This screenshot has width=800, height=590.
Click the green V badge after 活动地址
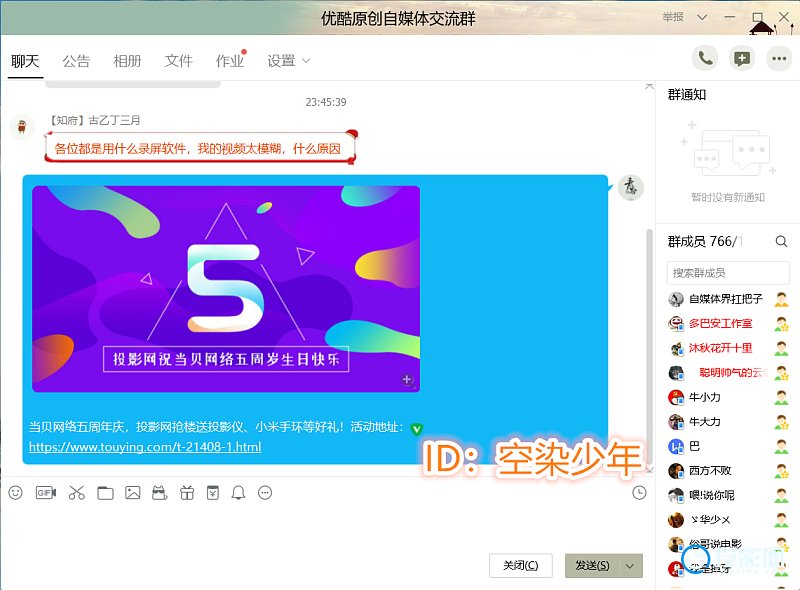point(416,429)
